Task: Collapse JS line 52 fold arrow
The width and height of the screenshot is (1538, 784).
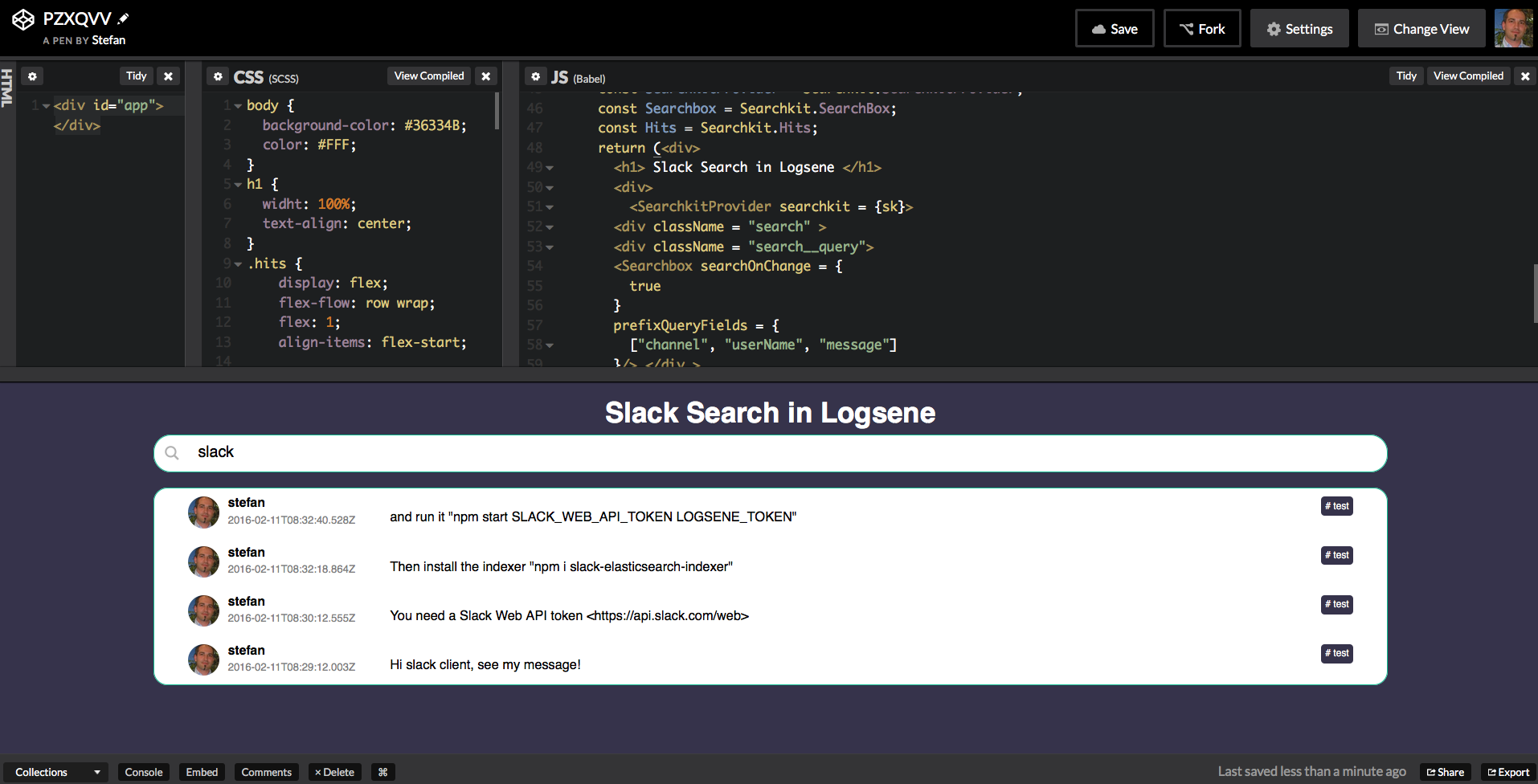Action: (x=550, y=227)
